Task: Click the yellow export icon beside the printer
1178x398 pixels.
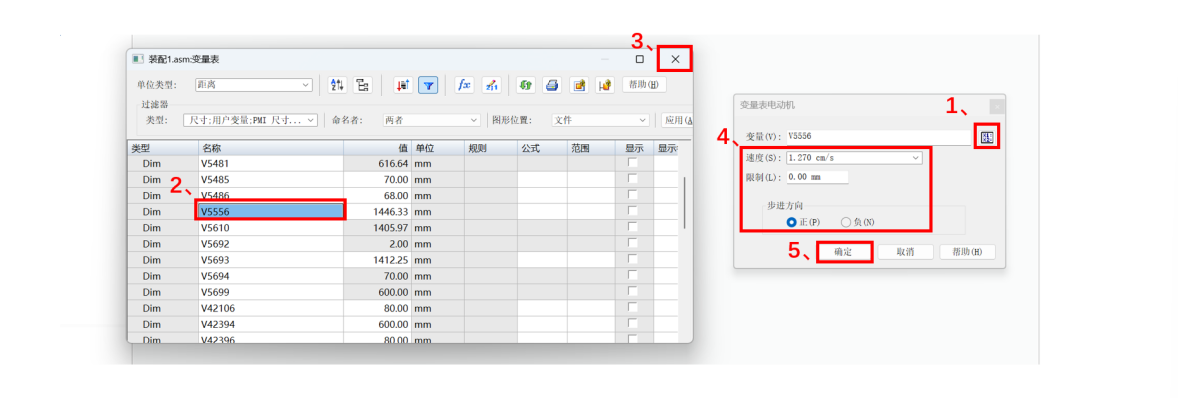Action: (578, 85)
